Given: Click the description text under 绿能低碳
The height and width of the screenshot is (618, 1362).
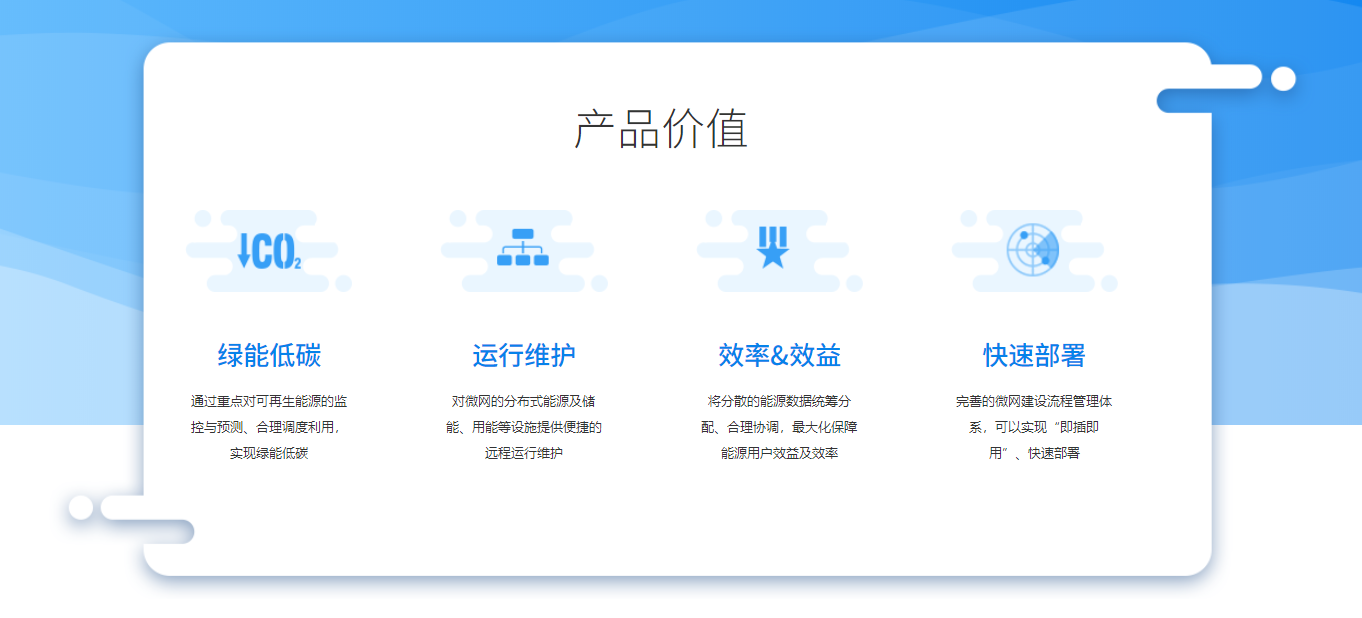Looking at the screenshot, I should [x=269, y=427].
